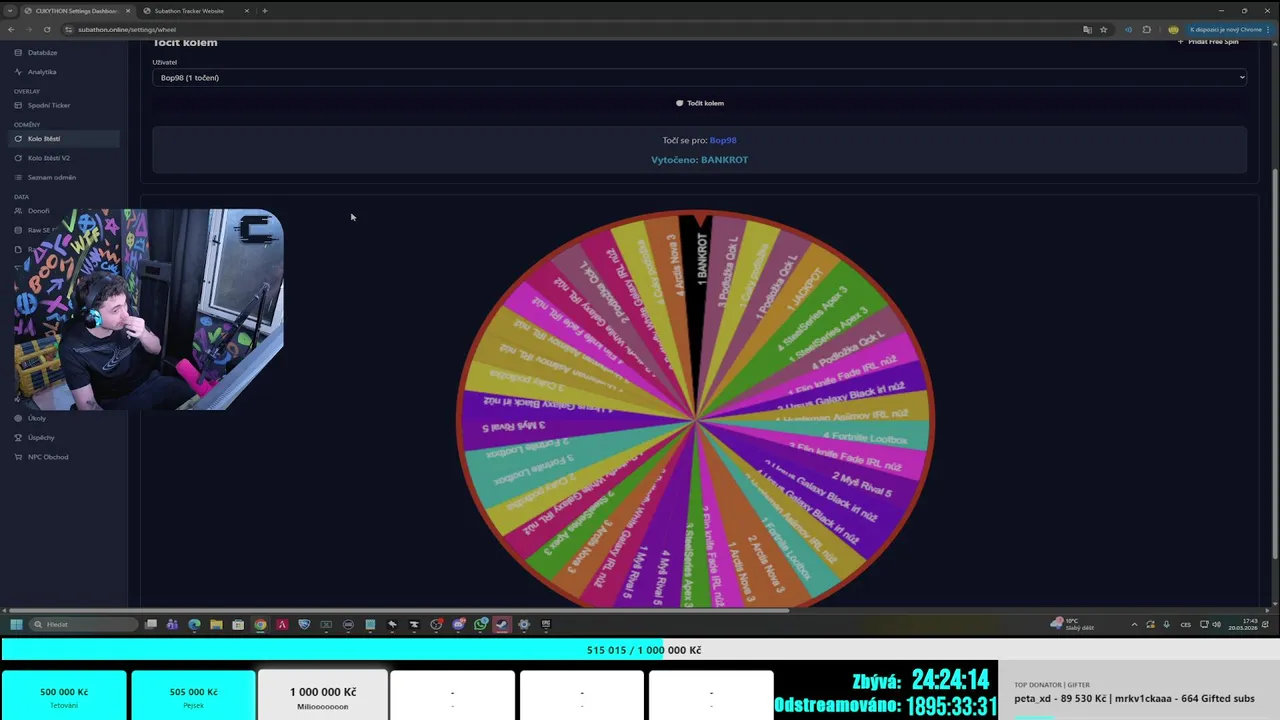Click the 505 000 Kč Pejsek goal card
The image size is (1280, 720).
[x=193, y=696]
